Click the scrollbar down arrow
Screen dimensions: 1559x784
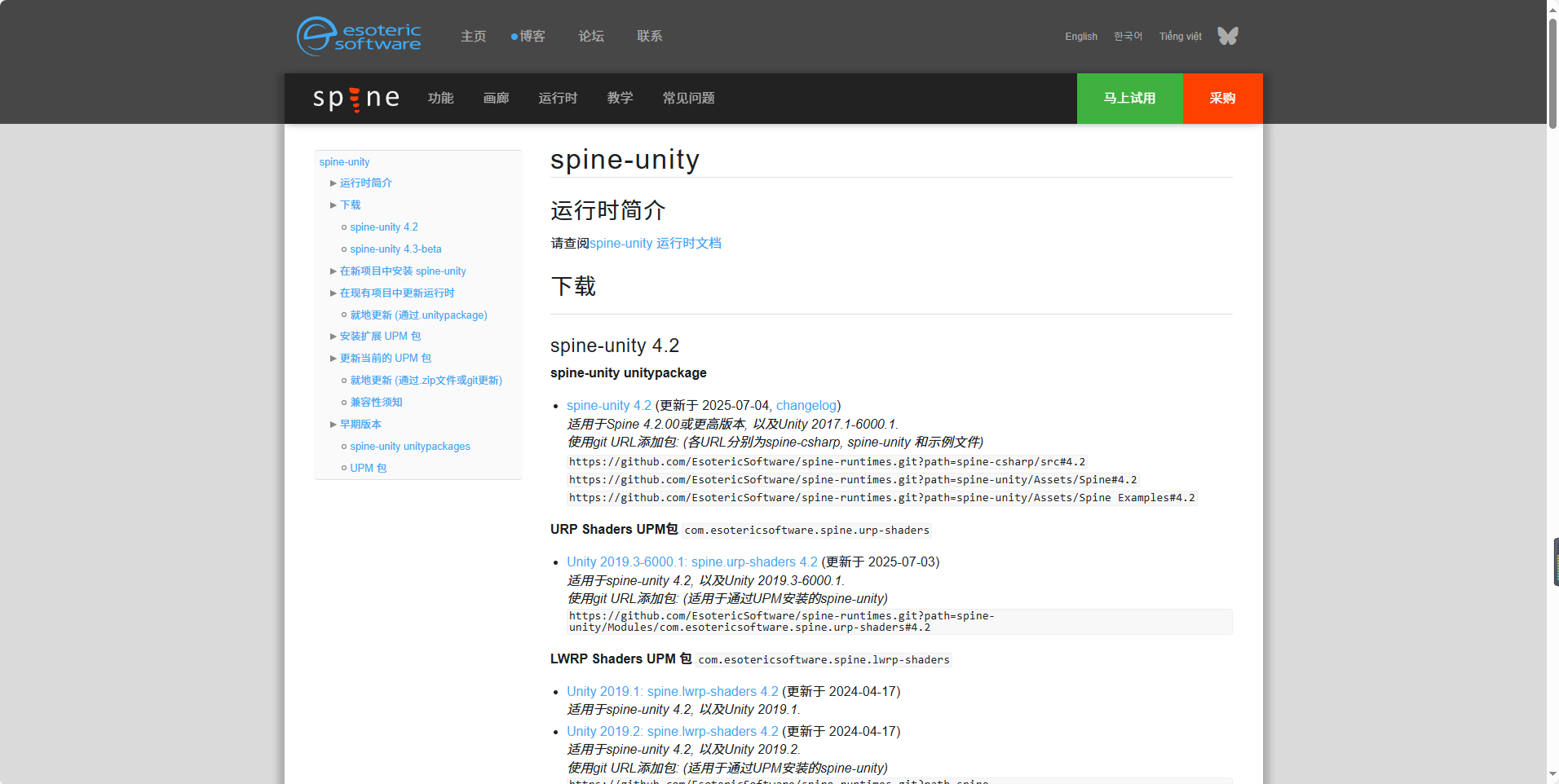tap(1552, 775)
